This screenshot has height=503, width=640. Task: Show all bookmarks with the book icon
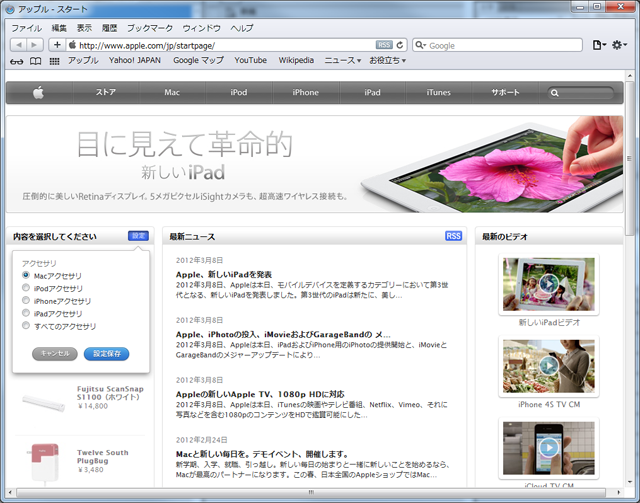[x=36, y=61]
